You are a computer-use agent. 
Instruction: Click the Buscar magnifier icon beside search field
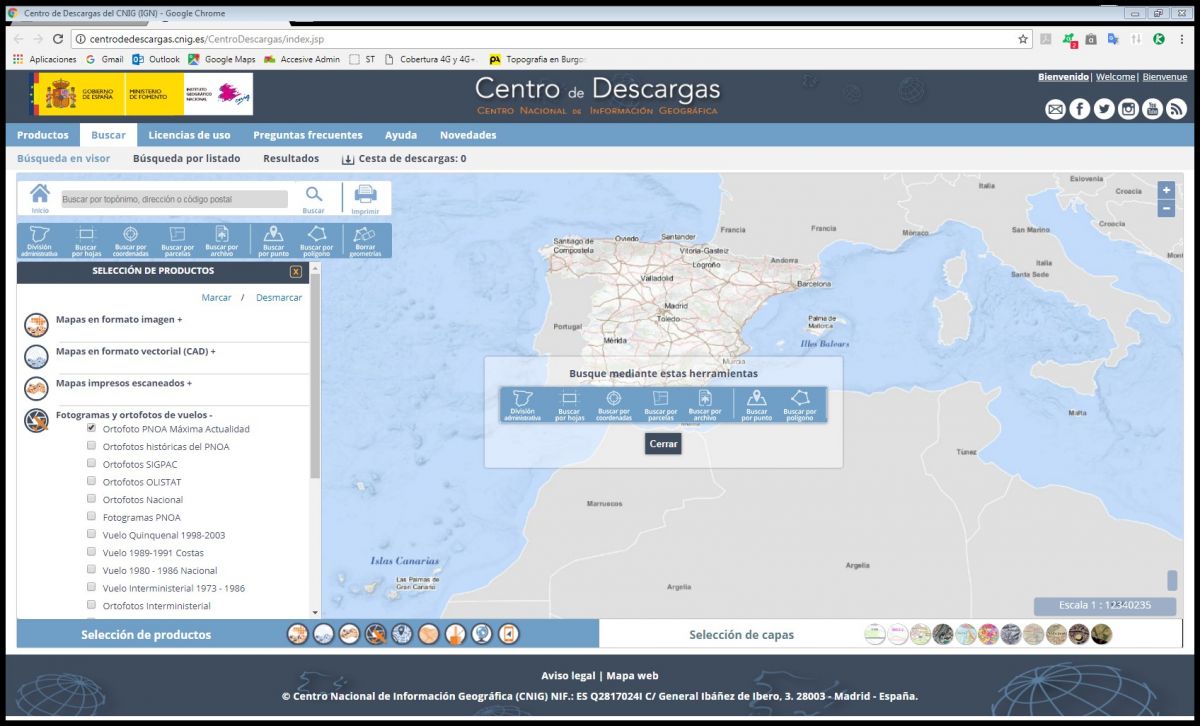(314, 198)
